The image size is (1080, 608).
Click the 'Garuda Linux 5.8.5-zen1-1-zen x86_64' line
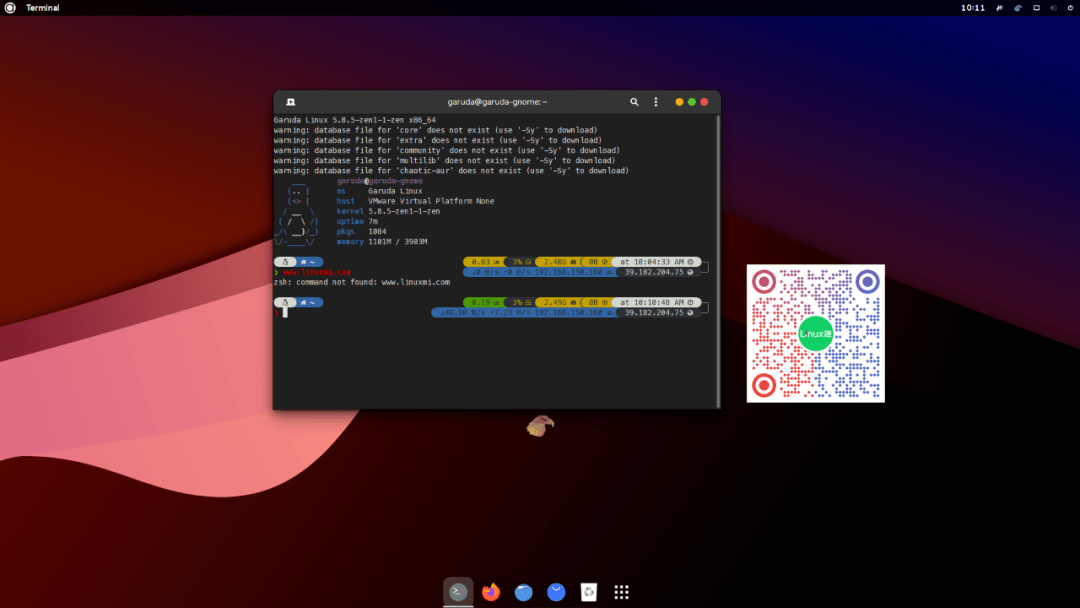tap(355, 120)
